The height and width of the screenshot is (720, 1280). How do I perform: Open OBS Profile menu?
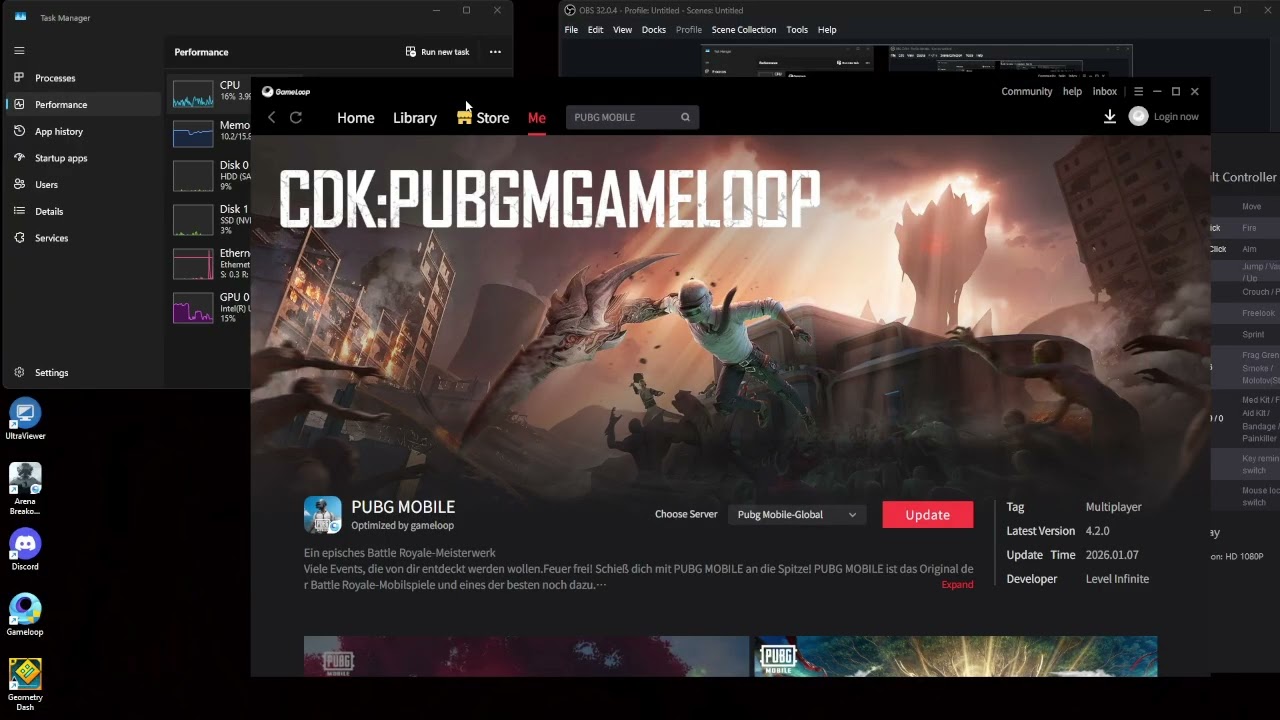pos(689,30)
